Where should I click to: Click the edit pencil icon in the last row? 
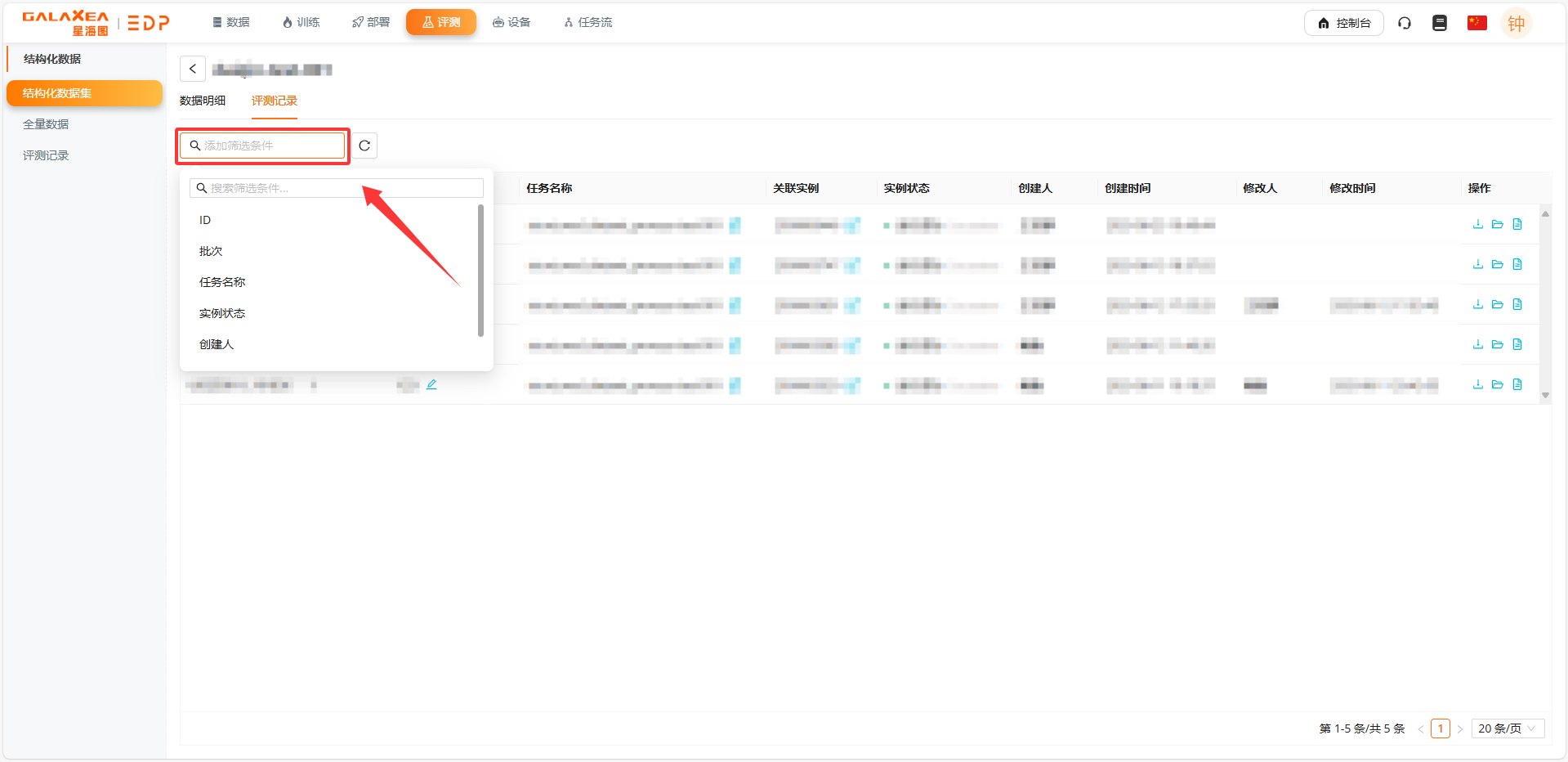coord(431,384)
